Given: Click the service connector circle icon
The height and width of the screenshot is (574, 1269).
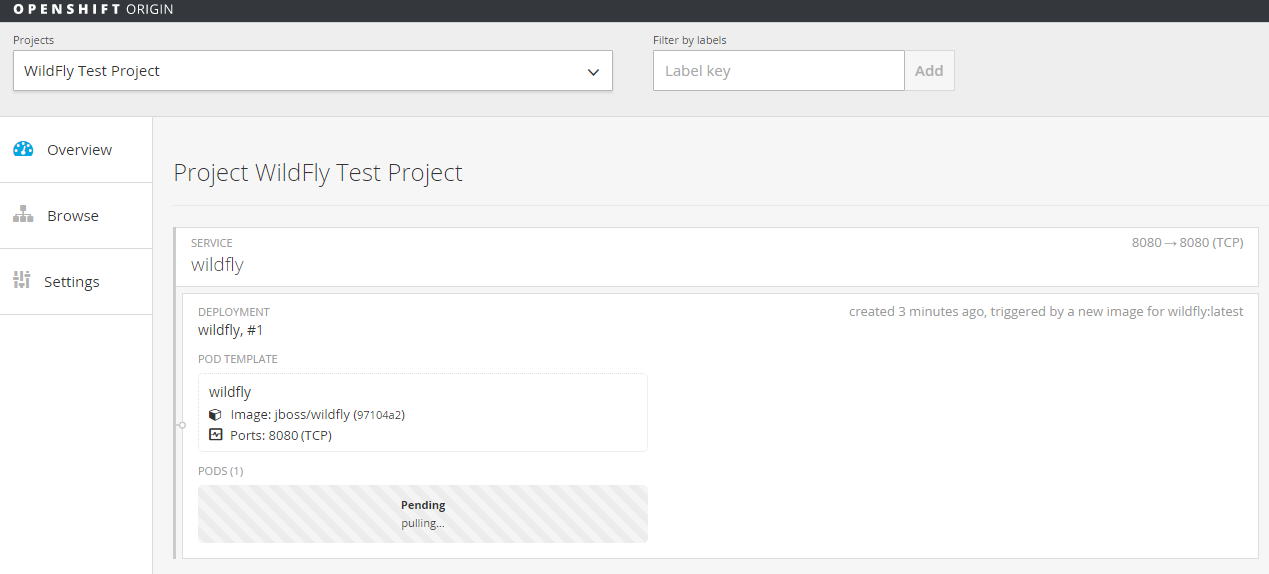Looking at the screenshot, I should (181, 425).
